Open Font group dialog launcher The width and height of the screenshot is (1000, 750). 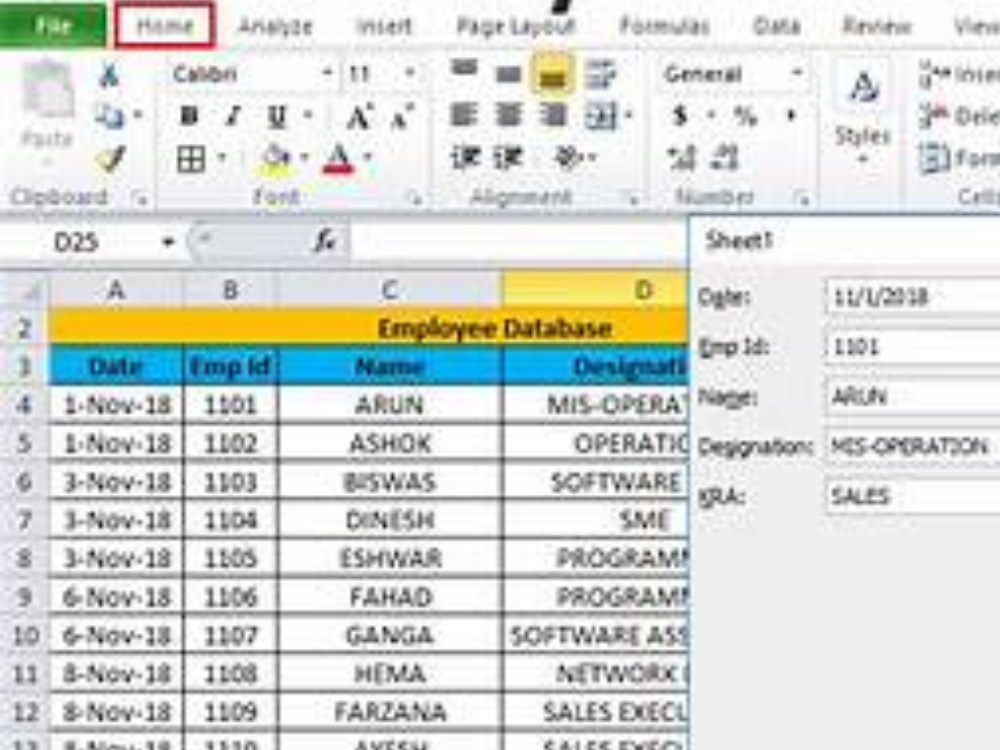(x=415, y=200)
